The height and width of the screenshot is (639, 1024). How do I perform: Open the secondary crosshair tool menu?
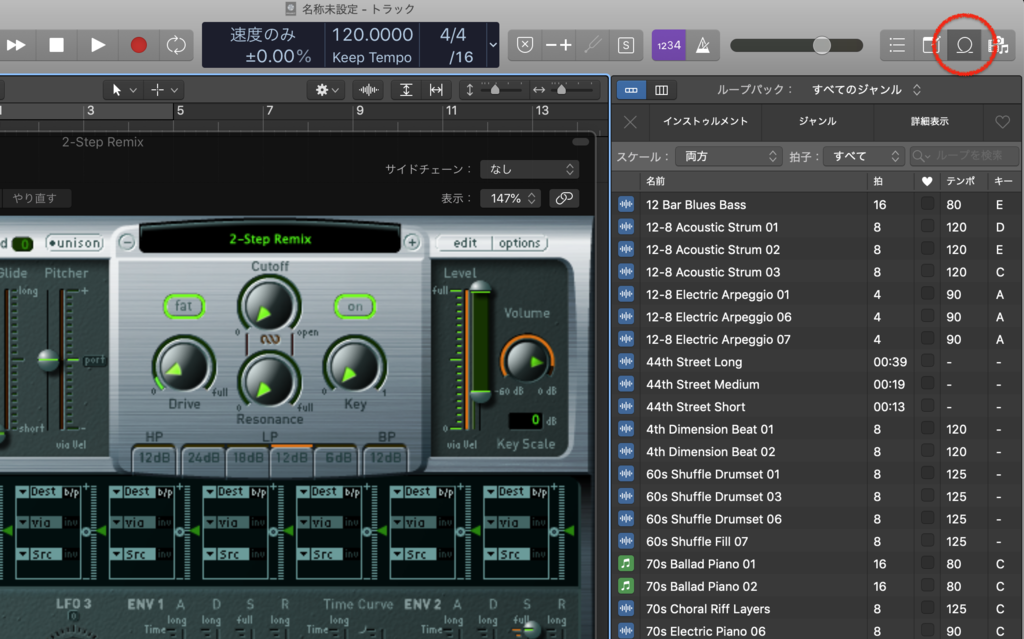coord(165,90)
